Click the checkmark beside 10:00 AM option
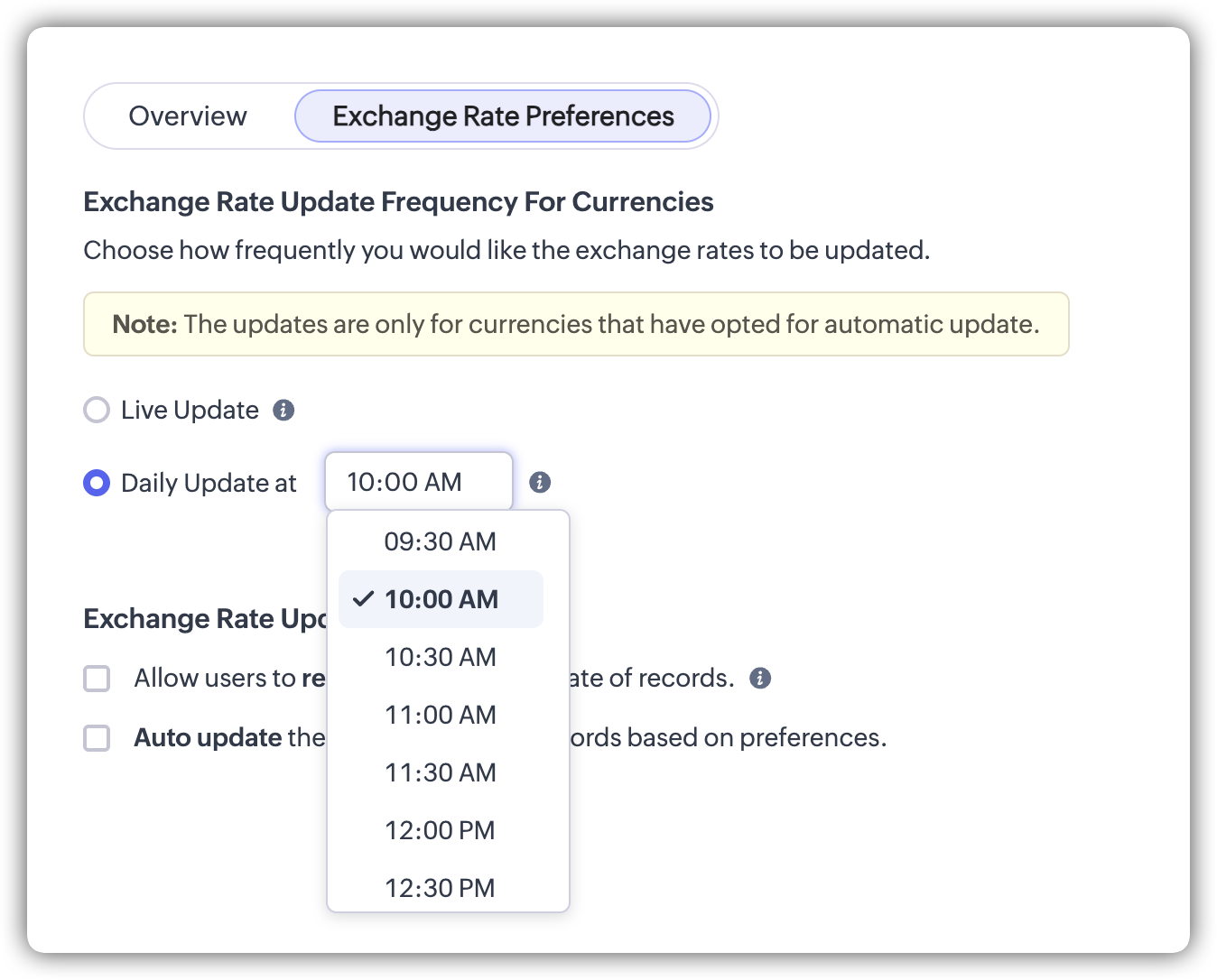The height and width of the screenshot is (980, 1217). click(x=363, y=599)
